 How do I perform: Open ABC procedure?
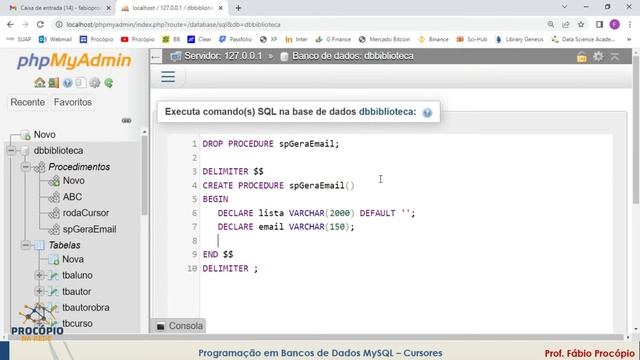pos(72,197)
